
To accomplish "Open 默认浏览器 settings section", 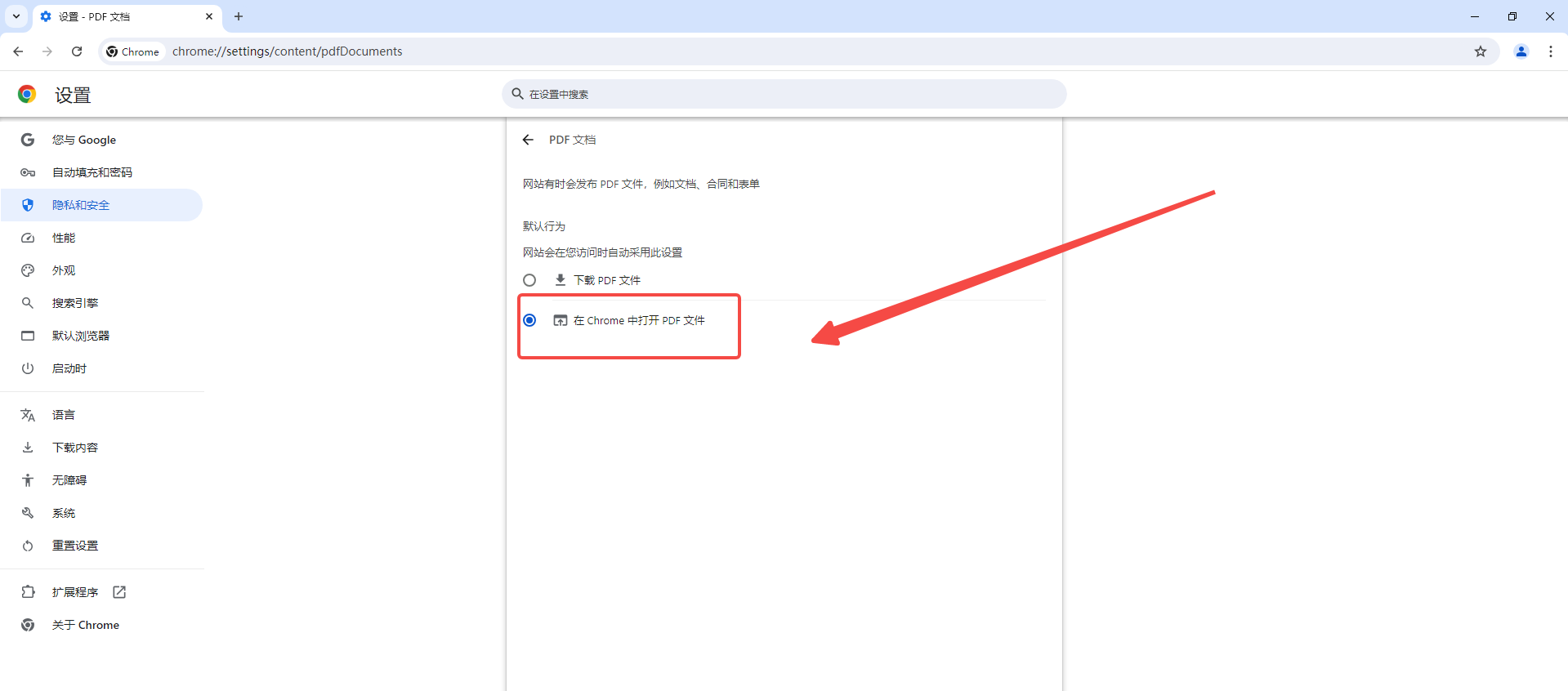I will click(x=102, y=336).
